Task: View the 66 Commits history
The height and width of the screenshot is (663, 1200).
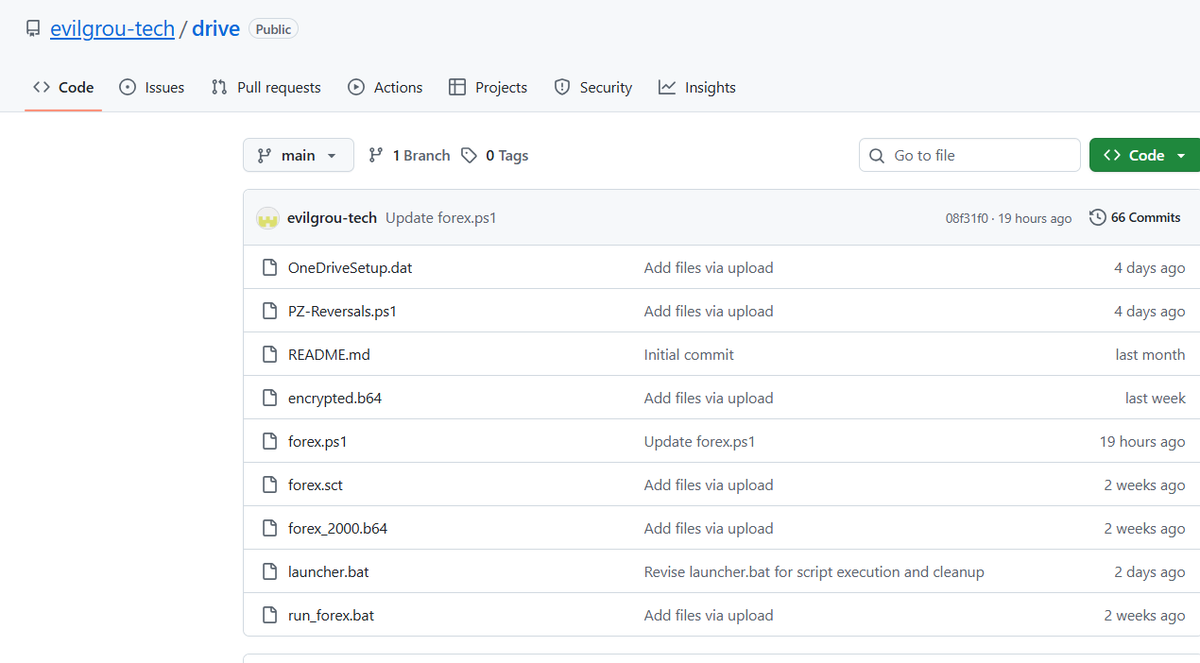Action: [1134, 217]
